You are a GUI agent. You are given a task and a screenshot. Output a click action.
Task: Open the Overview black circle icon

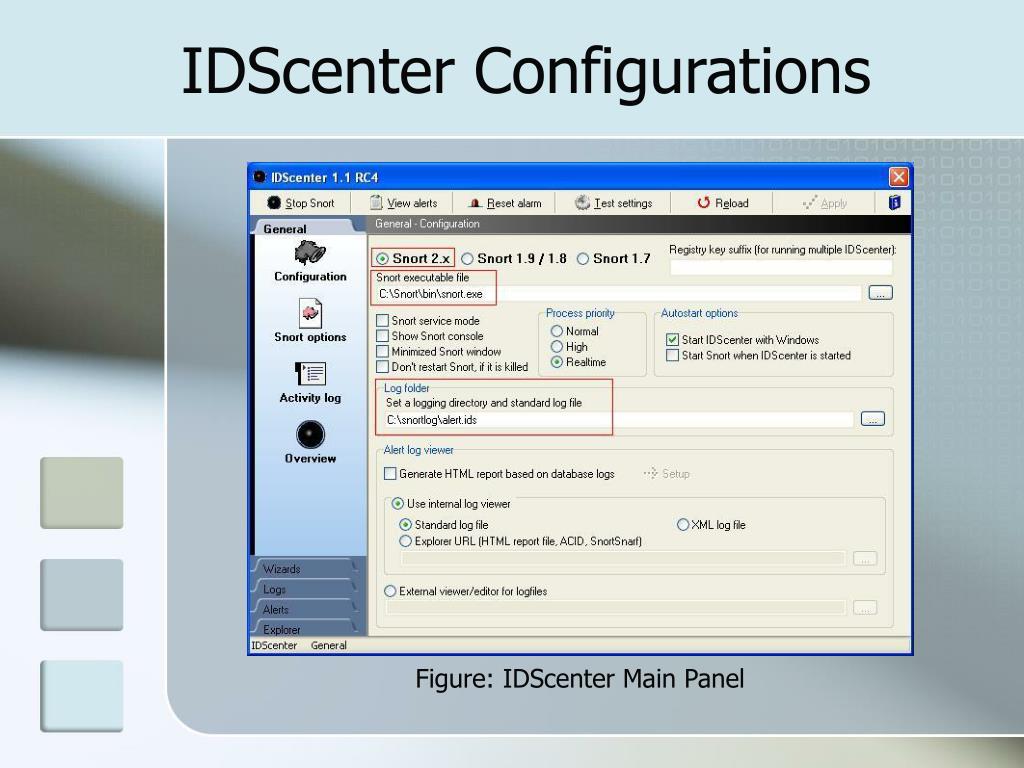[x=310, y=435]
